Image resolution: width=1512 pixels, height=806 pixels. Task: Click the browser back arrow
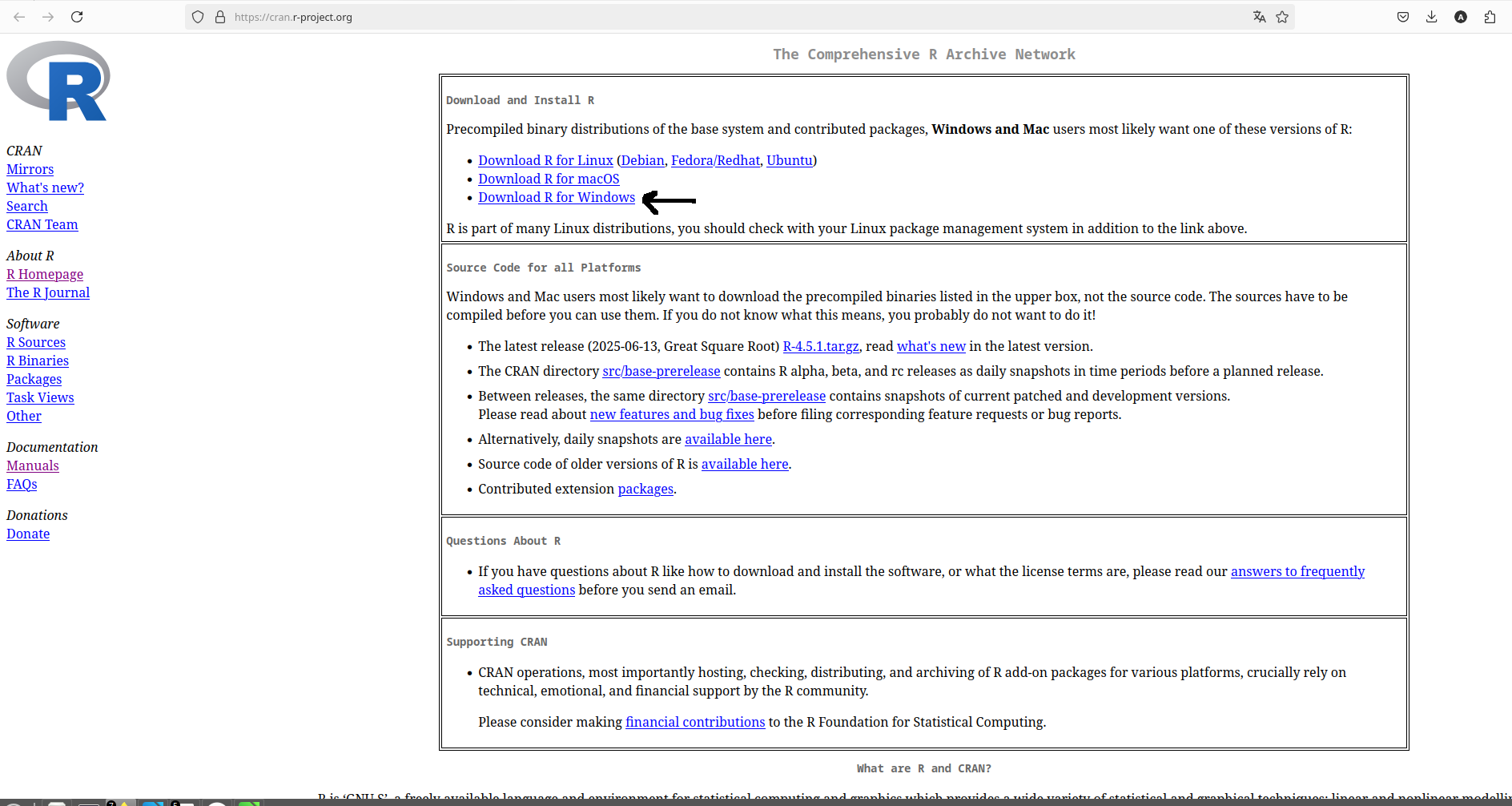(19, 17)
